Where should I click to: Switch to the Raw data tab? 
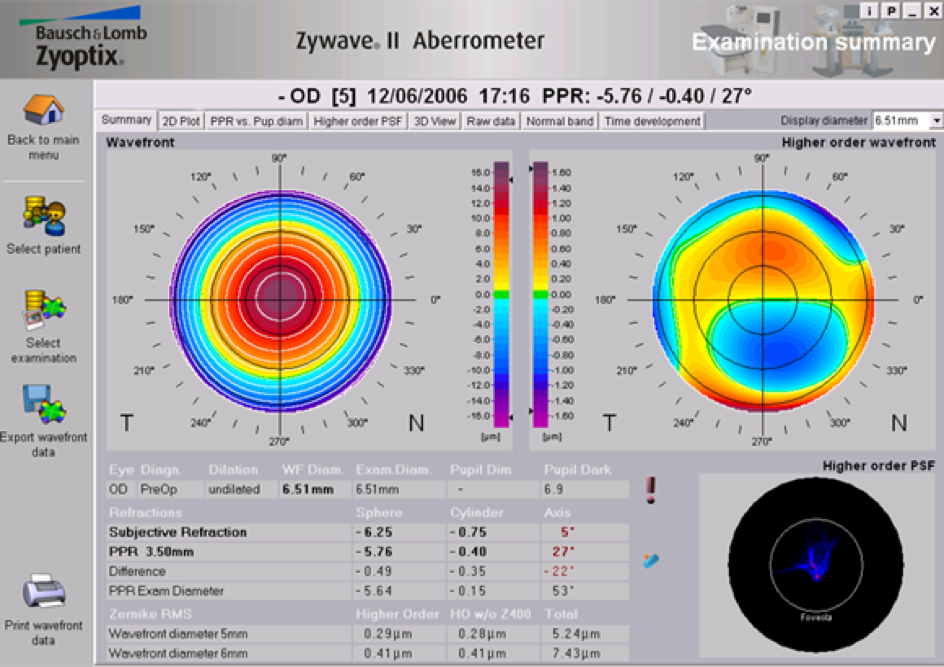point(491,121)
